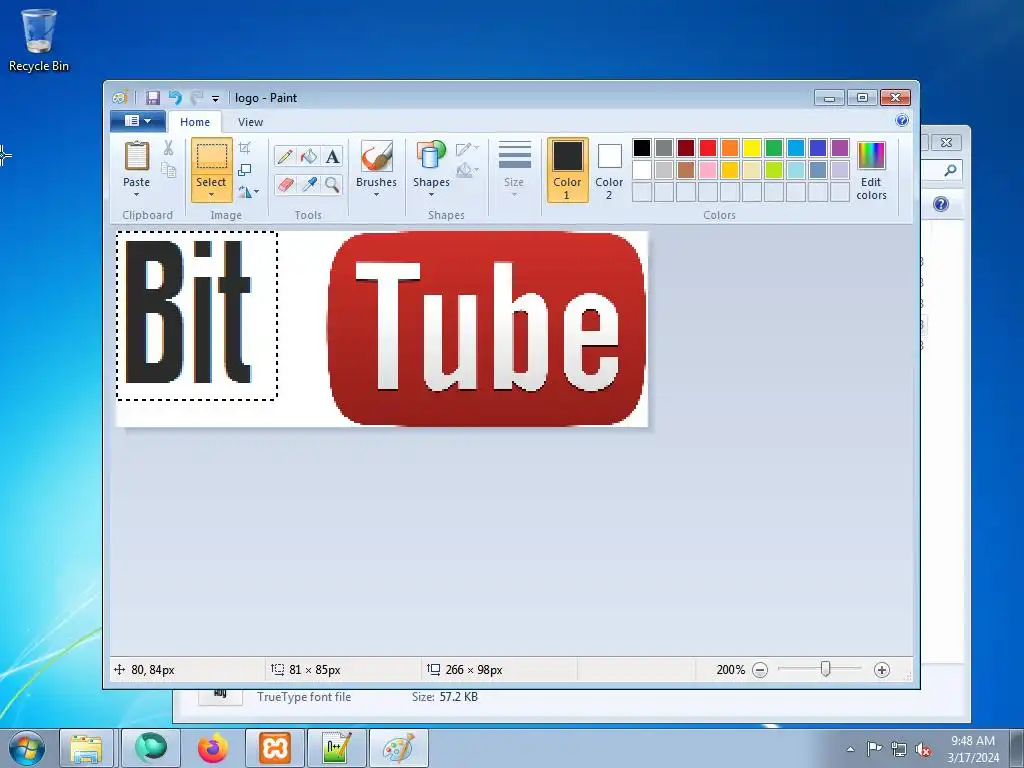Click the Windows Start button

point(27,748)
